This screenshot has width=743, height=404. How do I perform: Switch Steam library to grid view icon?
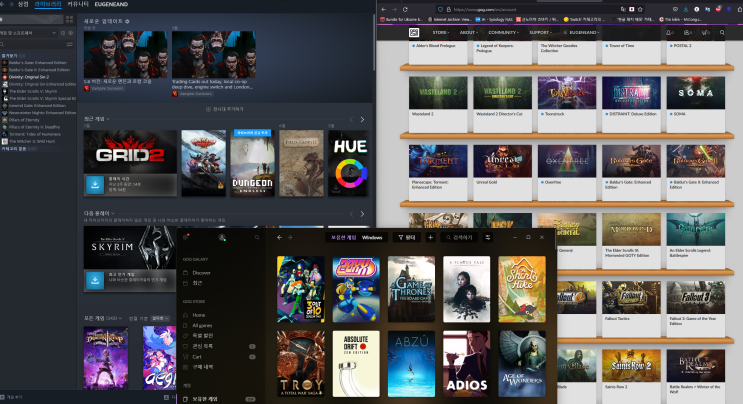point(70,19)
